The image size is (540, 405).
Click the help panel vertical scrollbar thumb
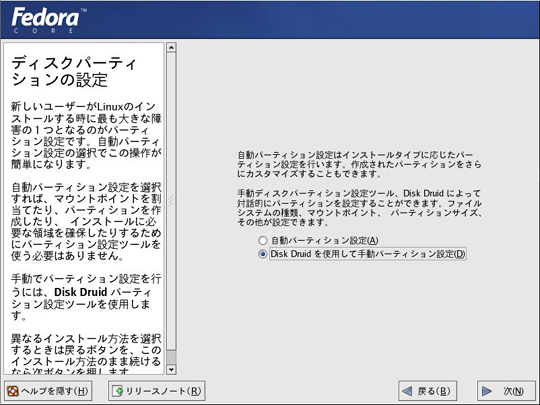click(171, 201)
